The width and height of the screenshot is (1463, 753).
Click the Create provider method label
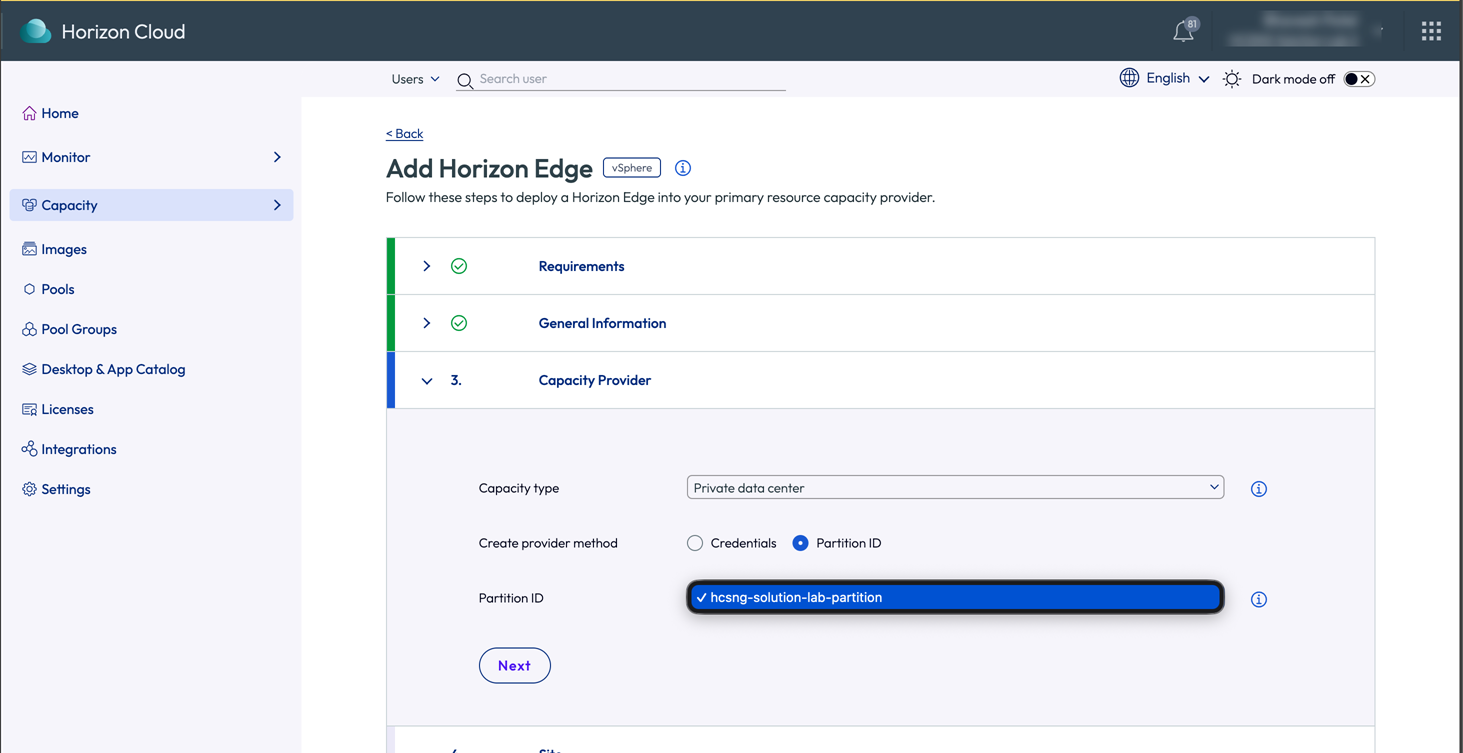[548, 543]
